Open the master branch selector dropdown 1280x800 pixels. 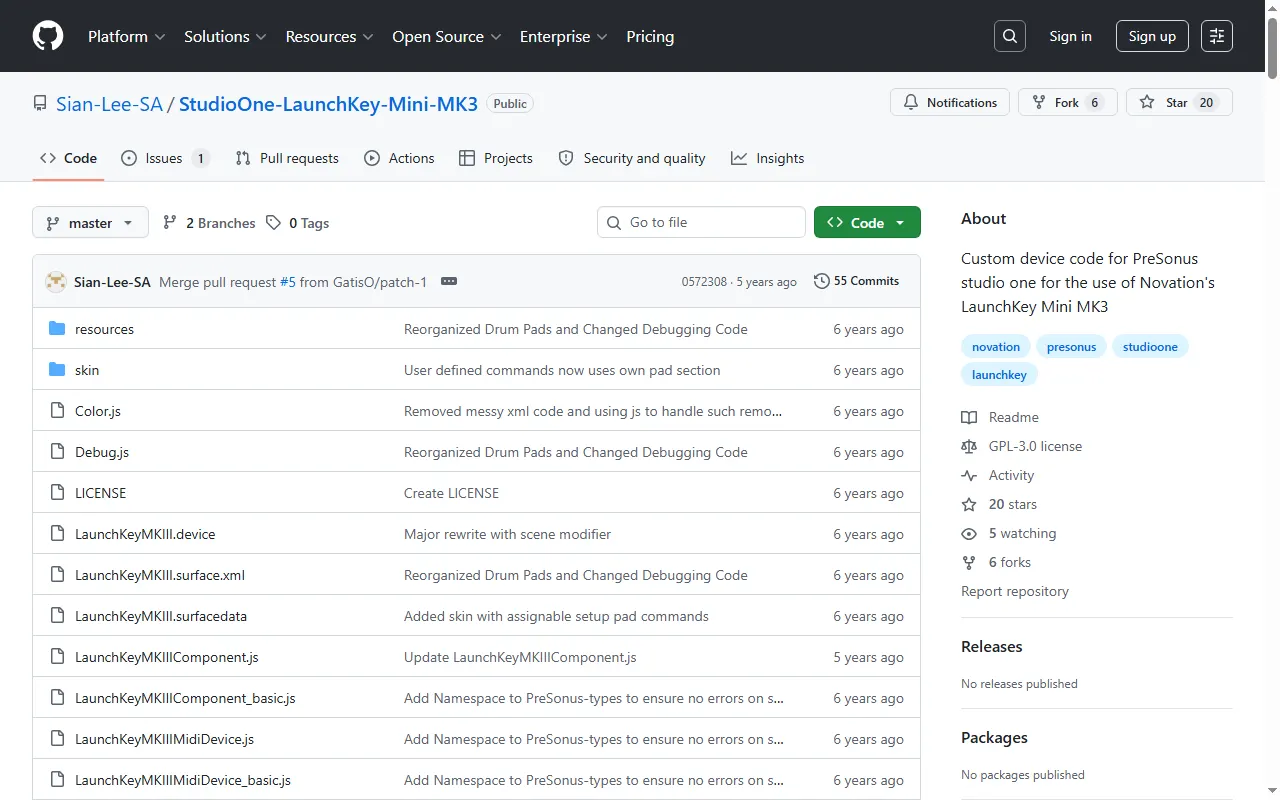point(90,223)
